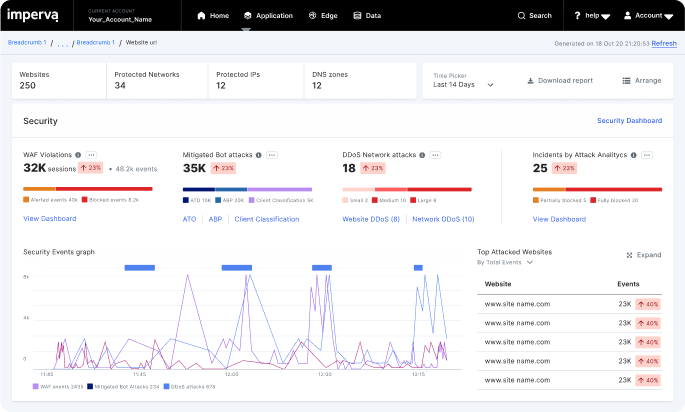
Task: Click the Expand icon for Top Attacked Websites
Action: 629,255
